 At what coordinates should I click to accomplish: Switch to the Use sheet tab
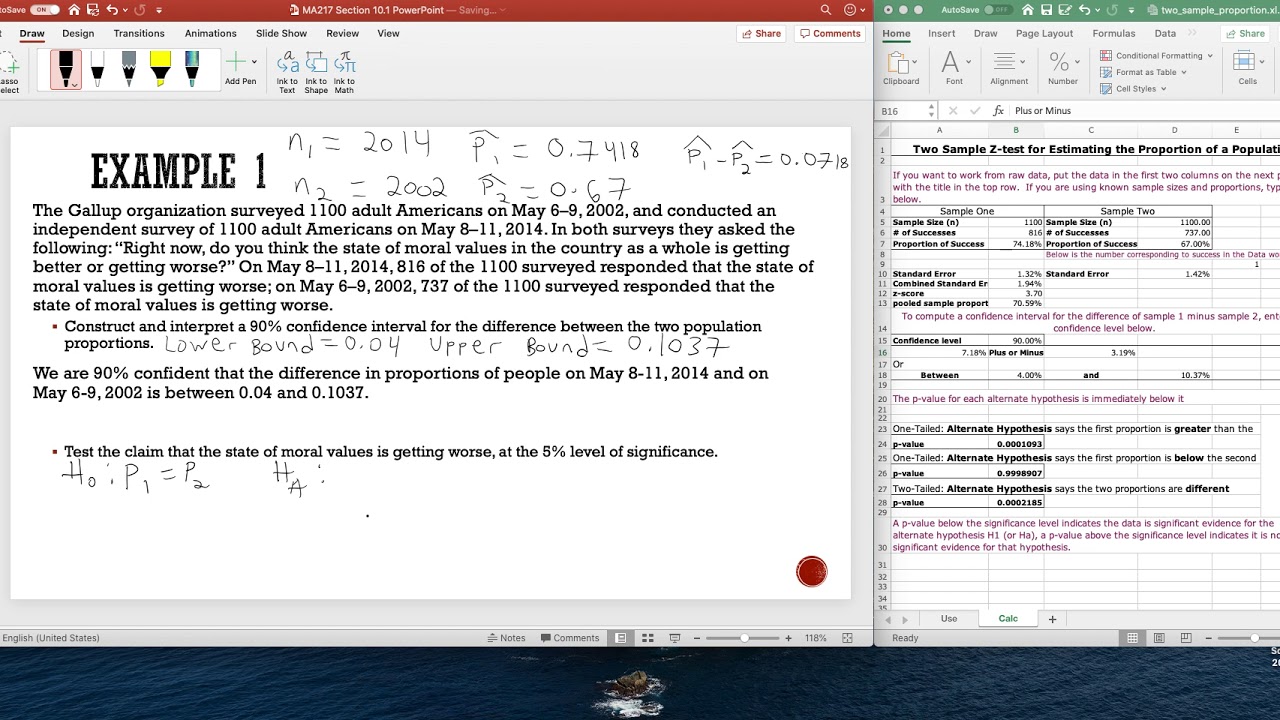[x=949, y=619]
